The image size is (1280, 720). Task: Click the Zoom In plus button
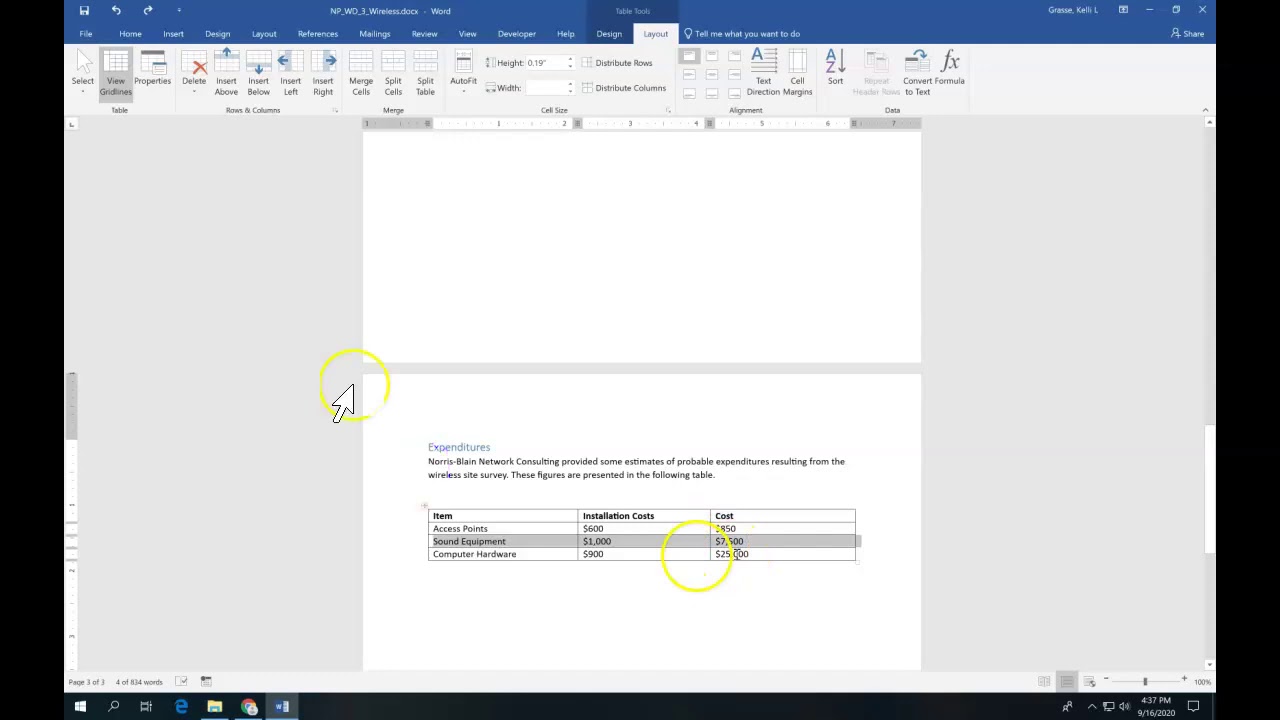pos(1184,681)
